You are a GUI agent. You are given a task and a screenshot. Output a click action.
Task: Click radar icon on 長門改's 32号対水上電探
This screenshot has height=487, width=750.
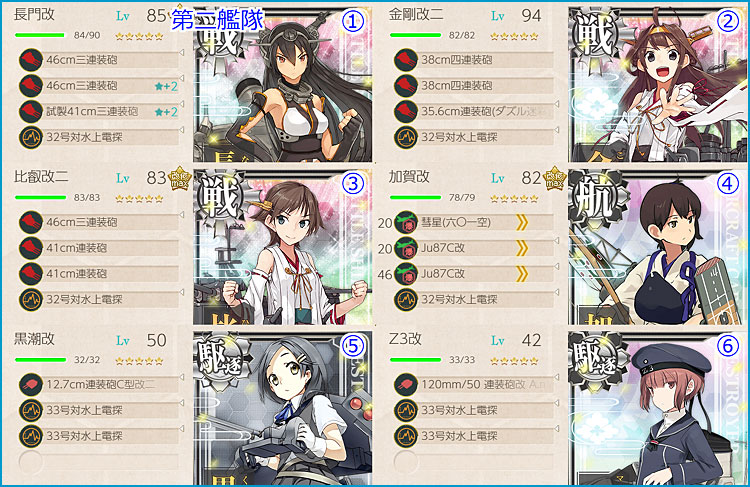[31, 137]
